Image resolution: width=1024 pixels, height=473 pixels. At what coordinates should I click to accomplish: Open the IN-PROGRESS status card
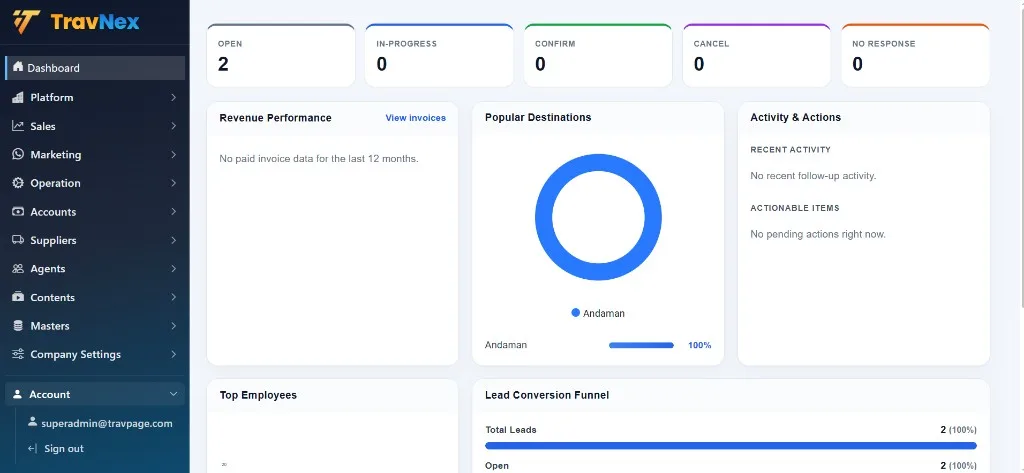(439, 55)
